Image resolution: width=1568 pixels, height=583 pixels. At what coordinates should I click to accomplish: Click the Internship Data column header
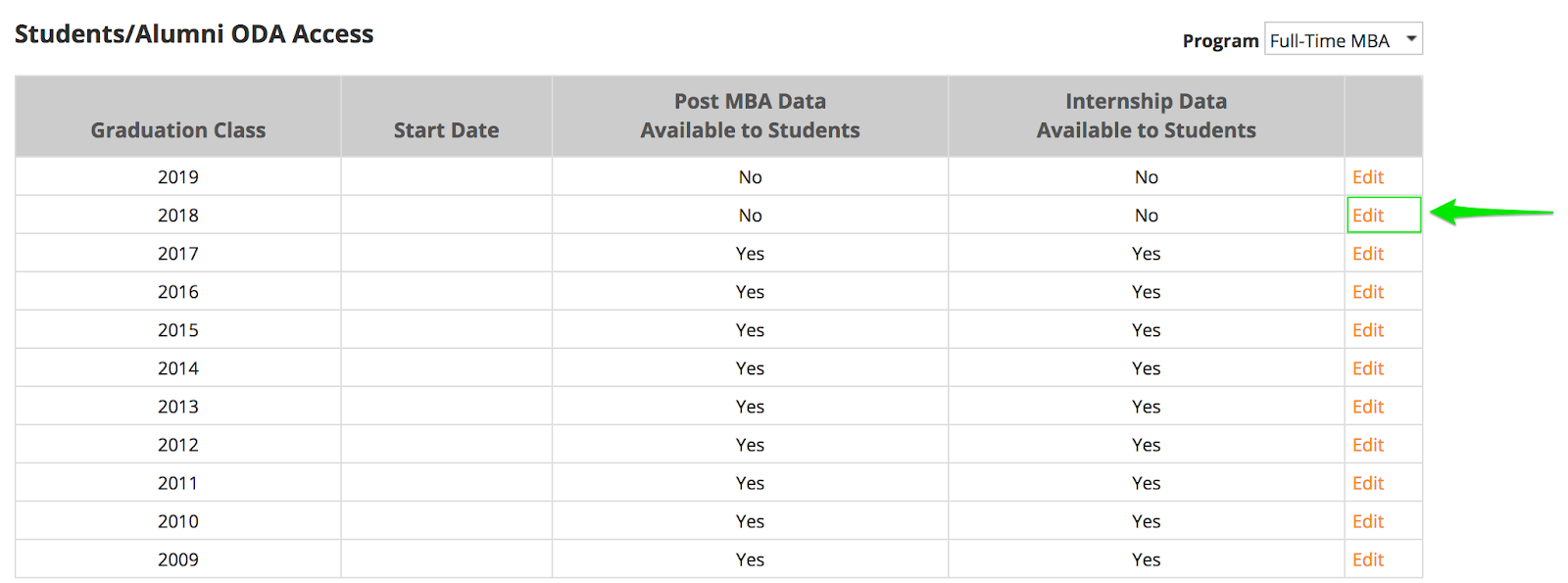[1146, 116]
